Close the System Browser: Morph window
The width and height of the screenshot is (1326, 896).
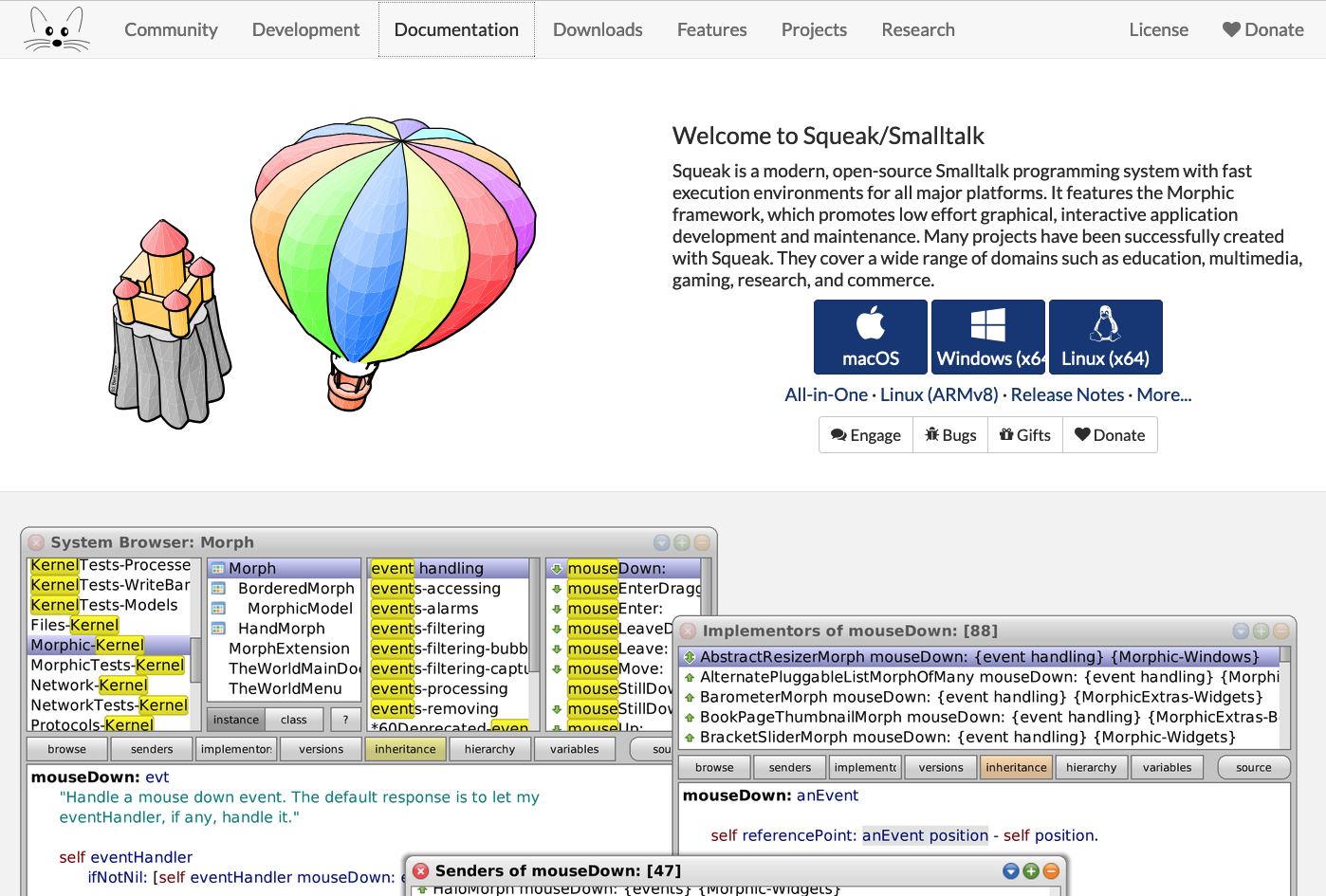(36, 542)
